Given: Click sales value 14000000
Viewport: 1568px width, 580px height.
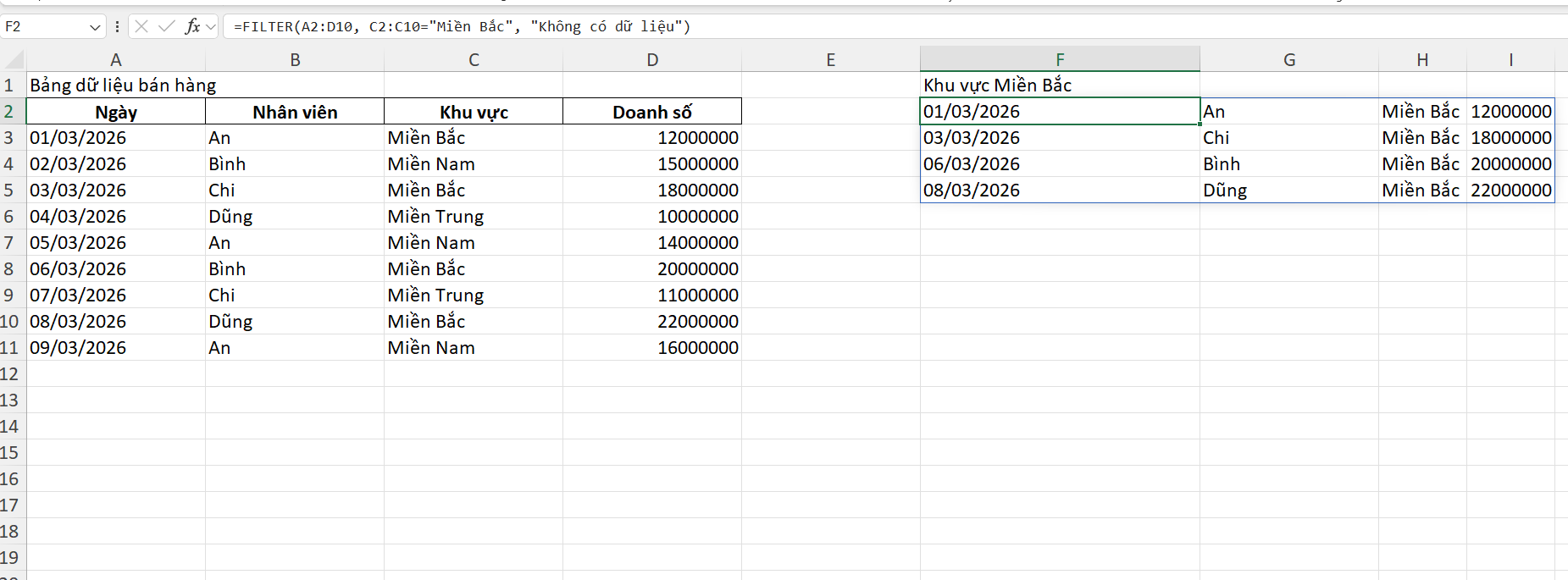Looking at the screenshot, I should point(652,243).
